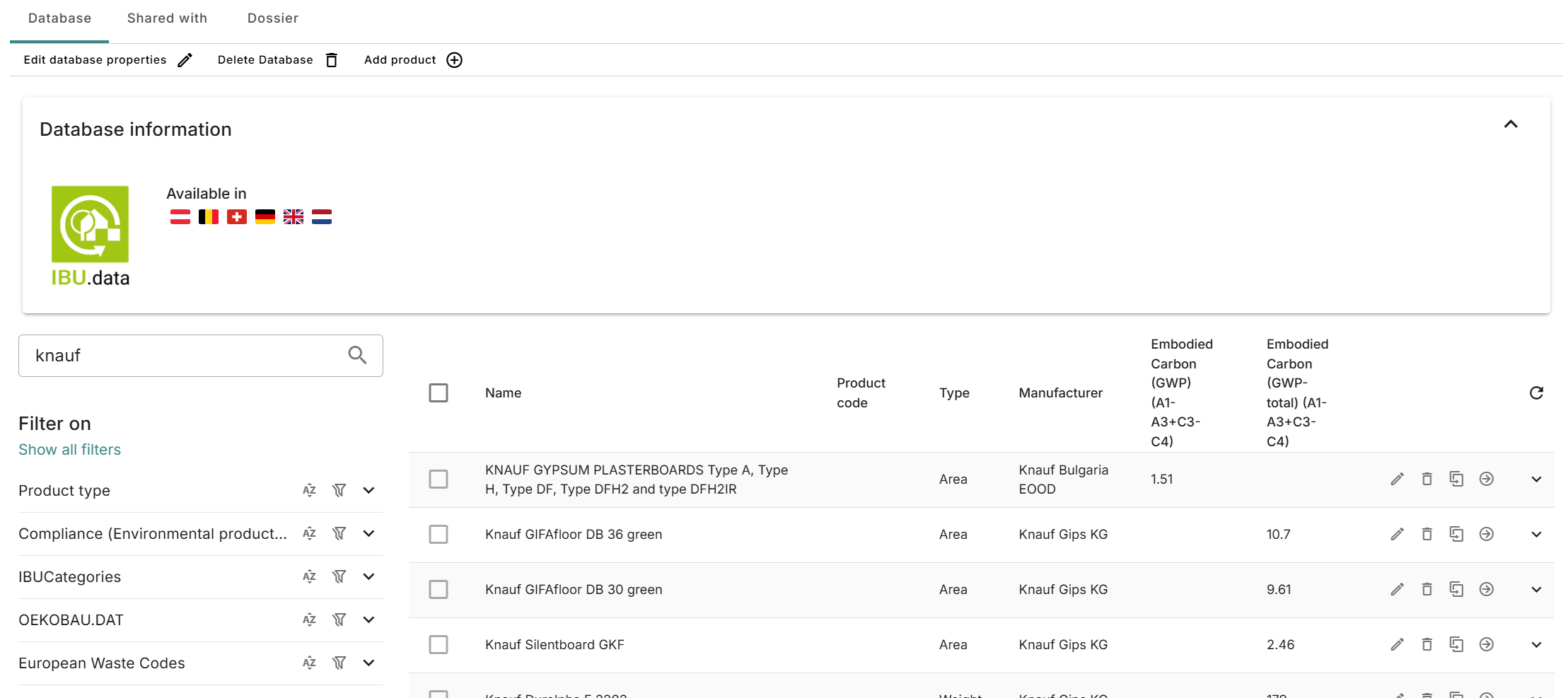Open arrow-circle icon for GIFAfloor DB 36 green
Image resolution: width=1568 pixels, height=698 pixels.
click(1487, 535)
